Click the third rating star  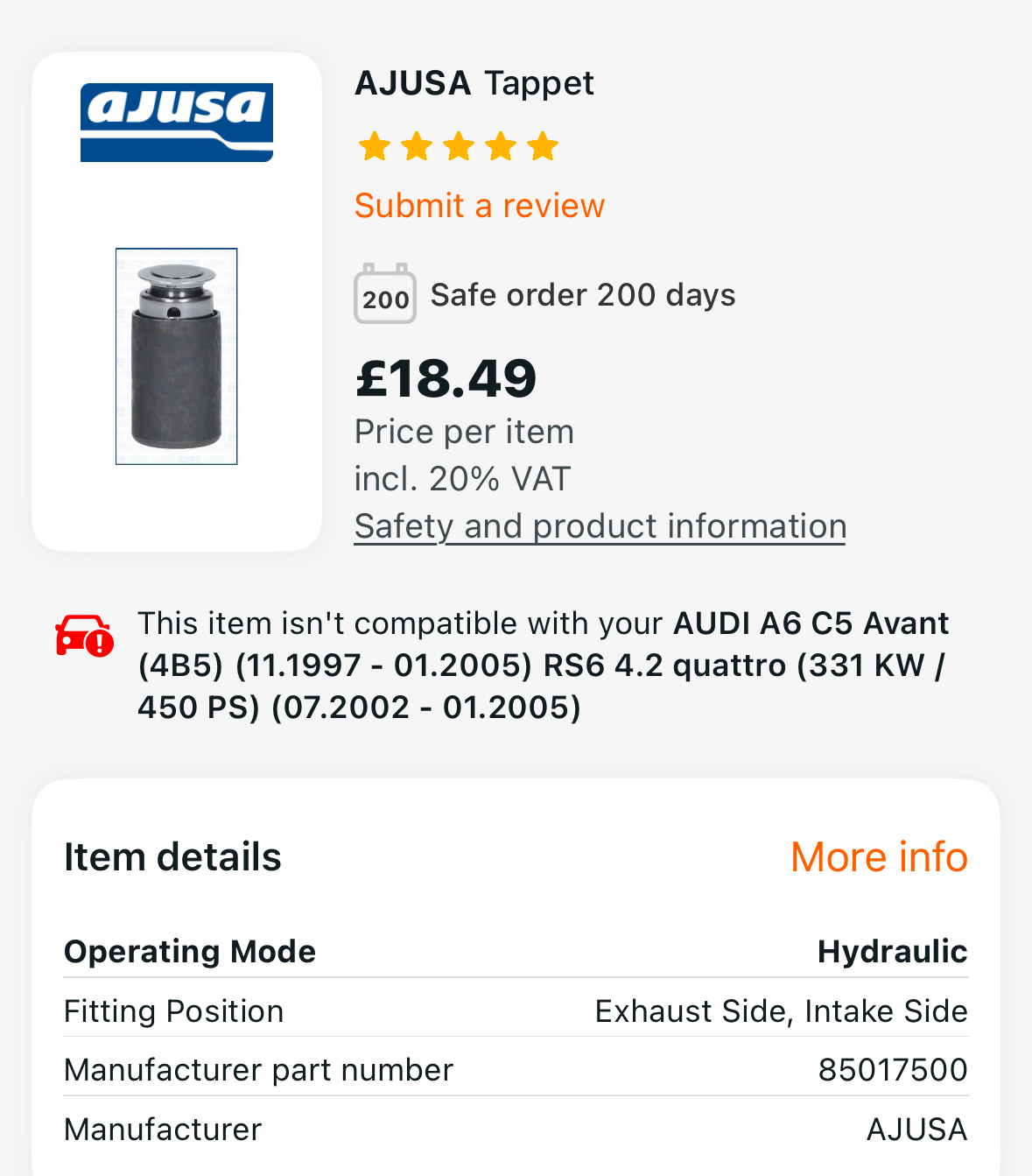click(459, 146)
